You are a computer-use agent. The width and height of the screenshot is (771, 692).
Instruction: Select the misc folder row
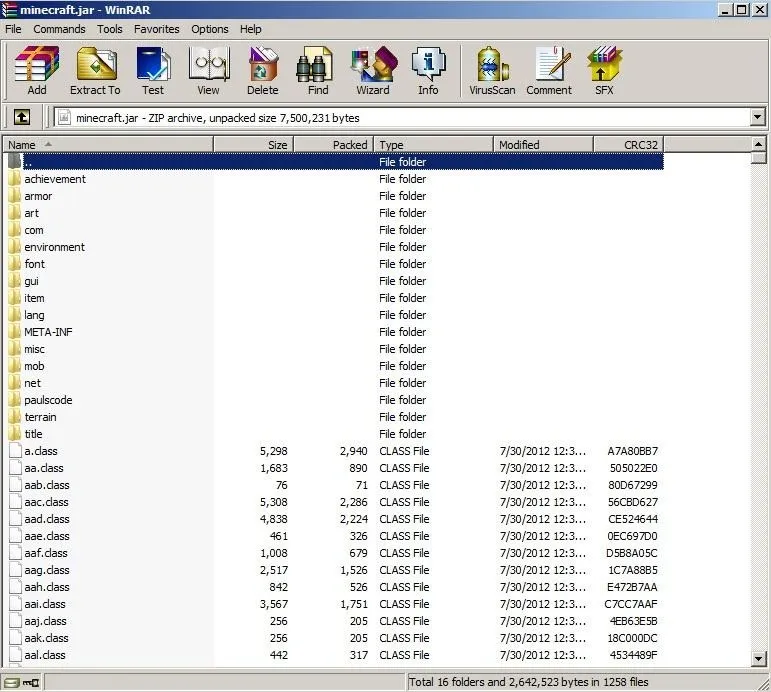(x=334, y=349)
